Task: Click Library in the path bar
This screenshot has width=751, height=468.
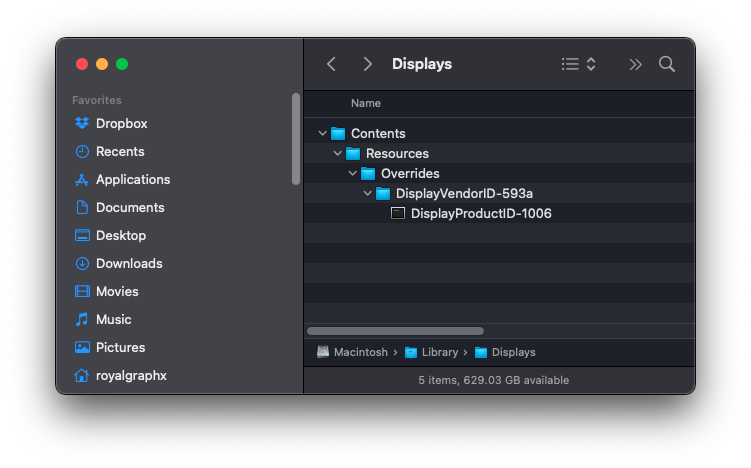Action: pos(439,352)
